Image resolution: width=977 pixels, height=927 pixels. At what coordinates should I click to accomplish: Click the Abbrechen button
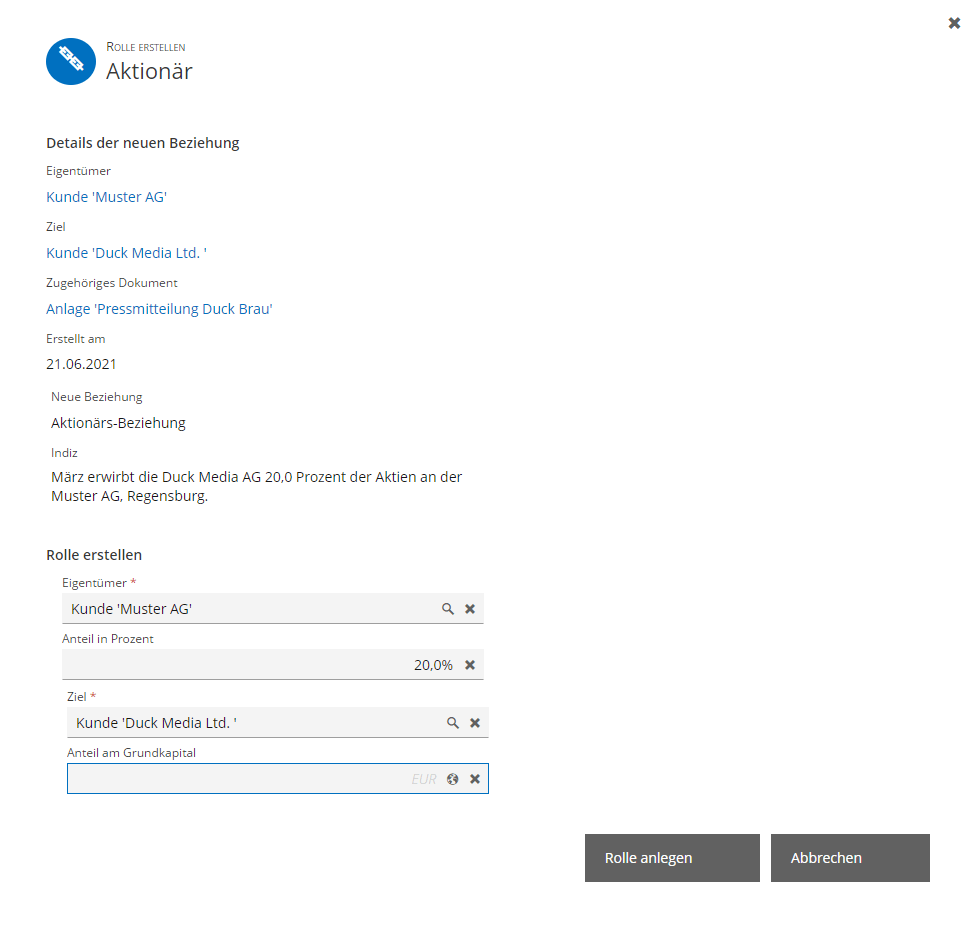pyautogui.click(x=851, y=858)
